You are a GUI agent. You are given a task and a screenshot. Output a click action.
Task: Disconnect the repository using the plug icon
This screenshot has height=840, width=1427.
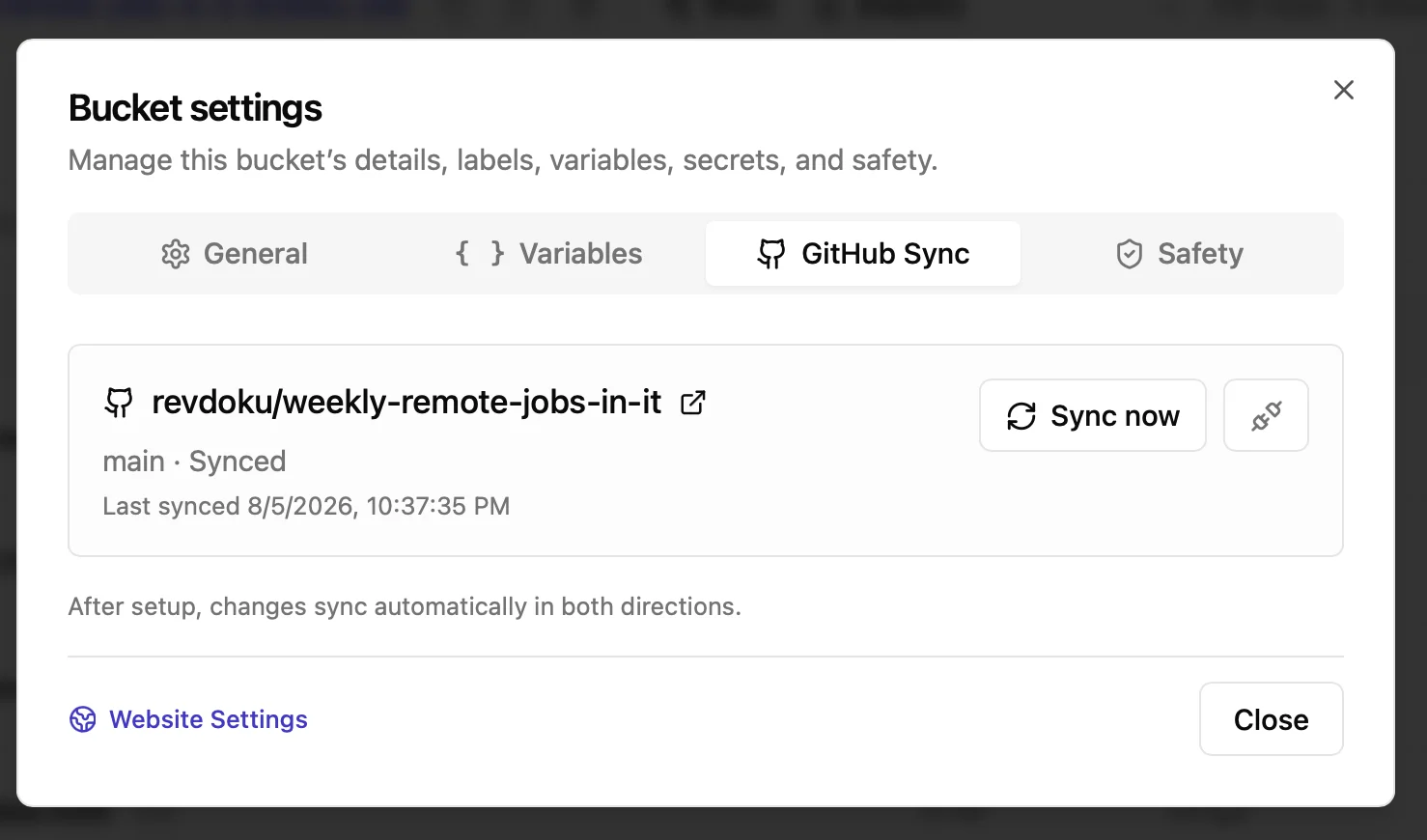(x=1266, y=415)
